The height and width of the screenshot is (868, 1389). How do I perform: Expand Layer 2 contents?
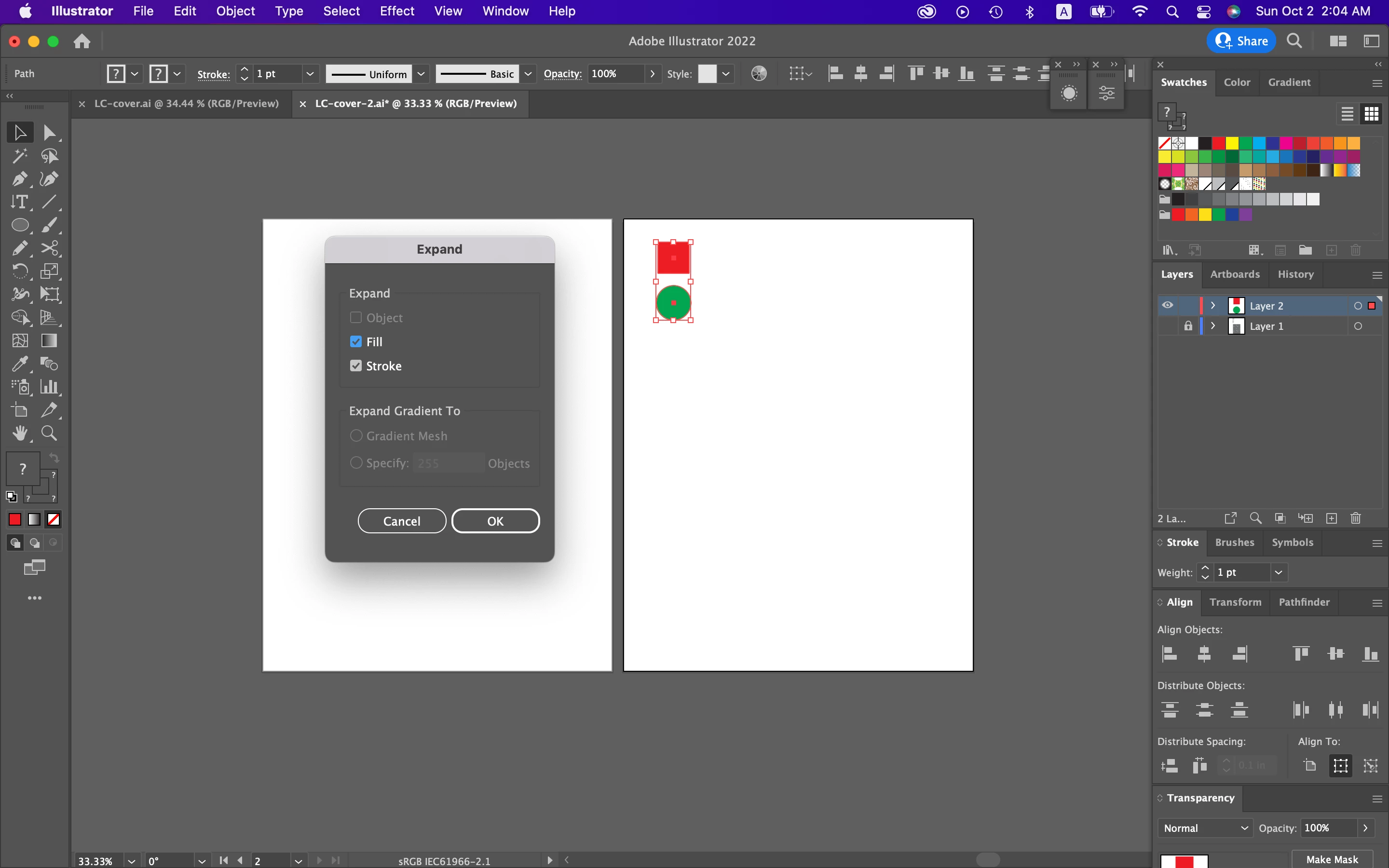1213,305
